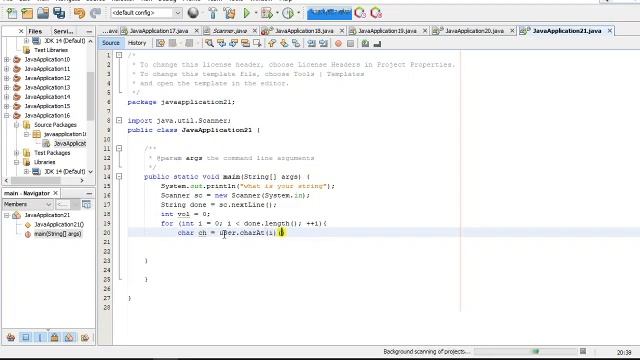Click the Find Selection magnifier icon

coord(209,43)
